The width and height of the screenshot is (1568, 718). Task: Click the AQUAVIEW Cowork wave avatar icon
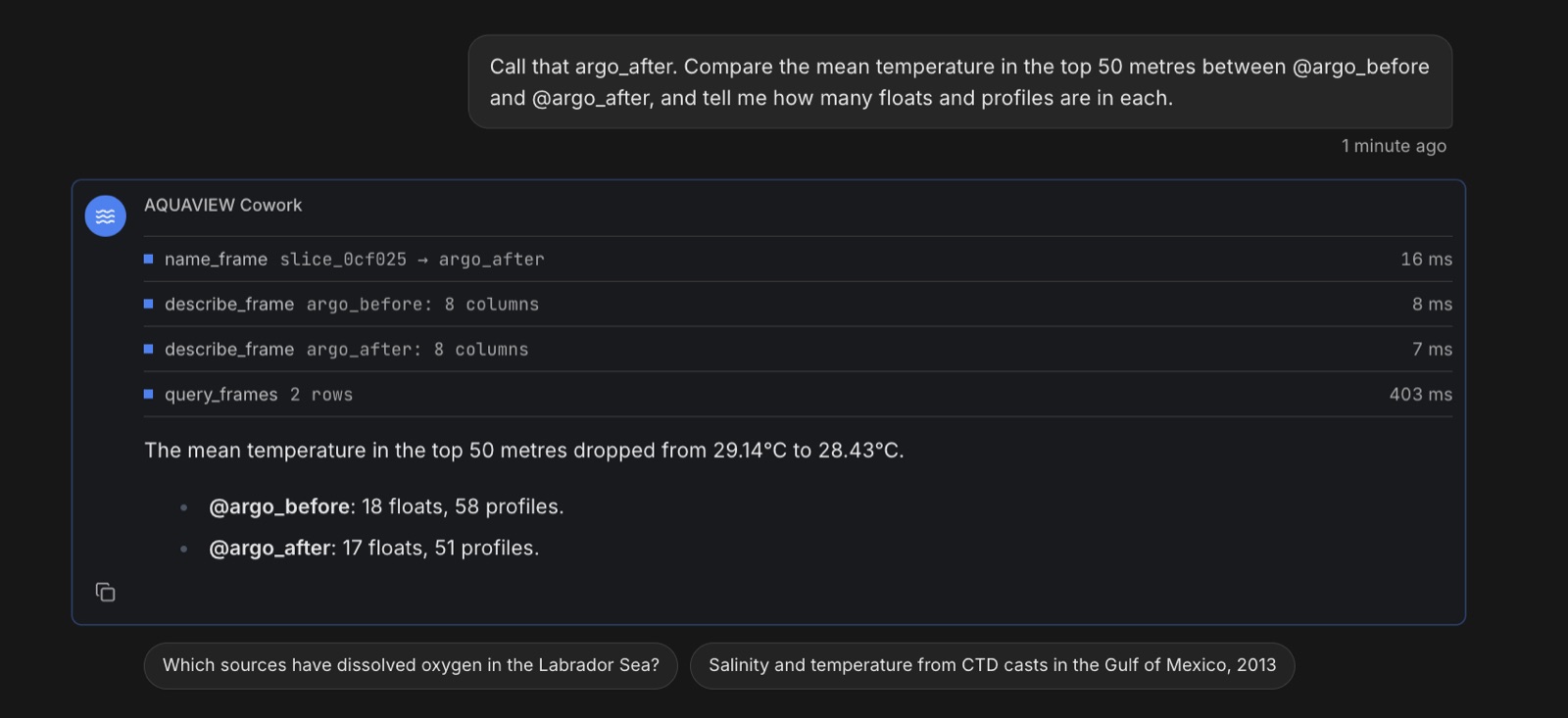[x=106, y=216]
